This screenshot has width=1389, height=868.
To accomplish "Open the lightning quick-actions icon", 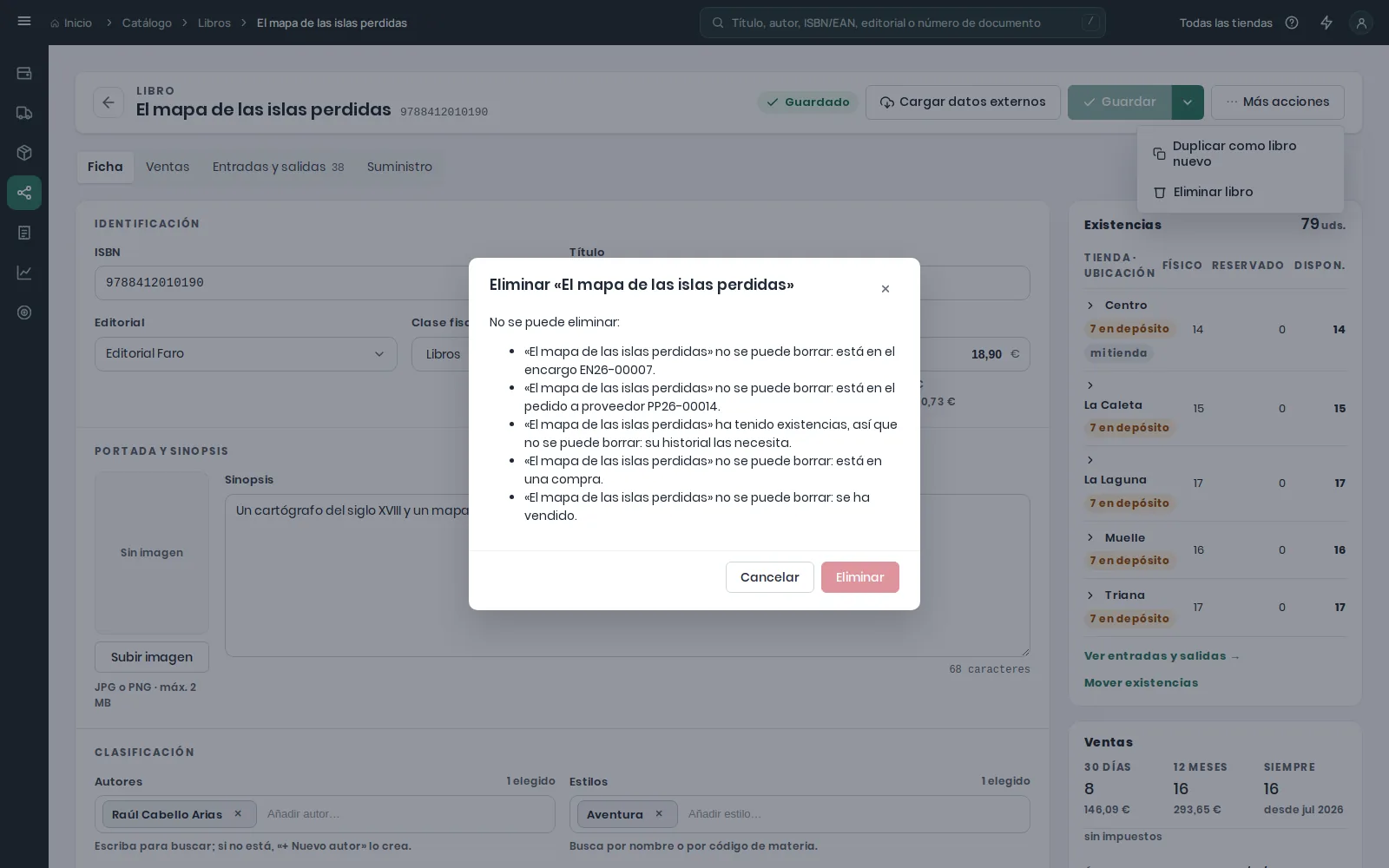I will point(1326,23).
